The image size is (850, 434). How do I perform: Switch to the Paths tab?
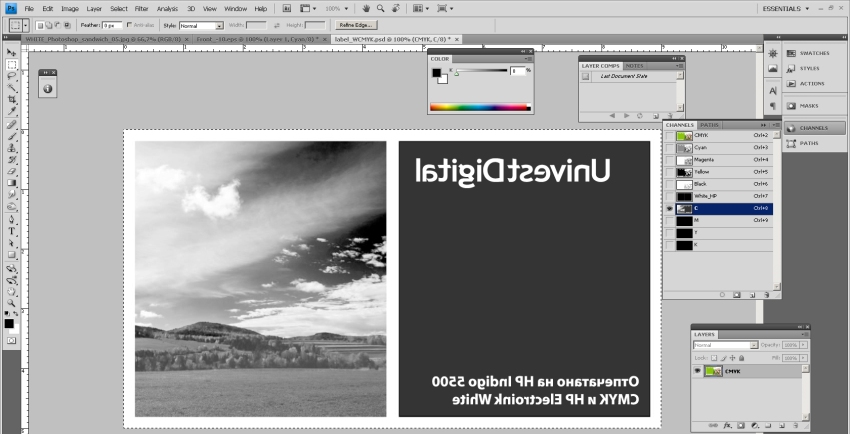[709, 125]
